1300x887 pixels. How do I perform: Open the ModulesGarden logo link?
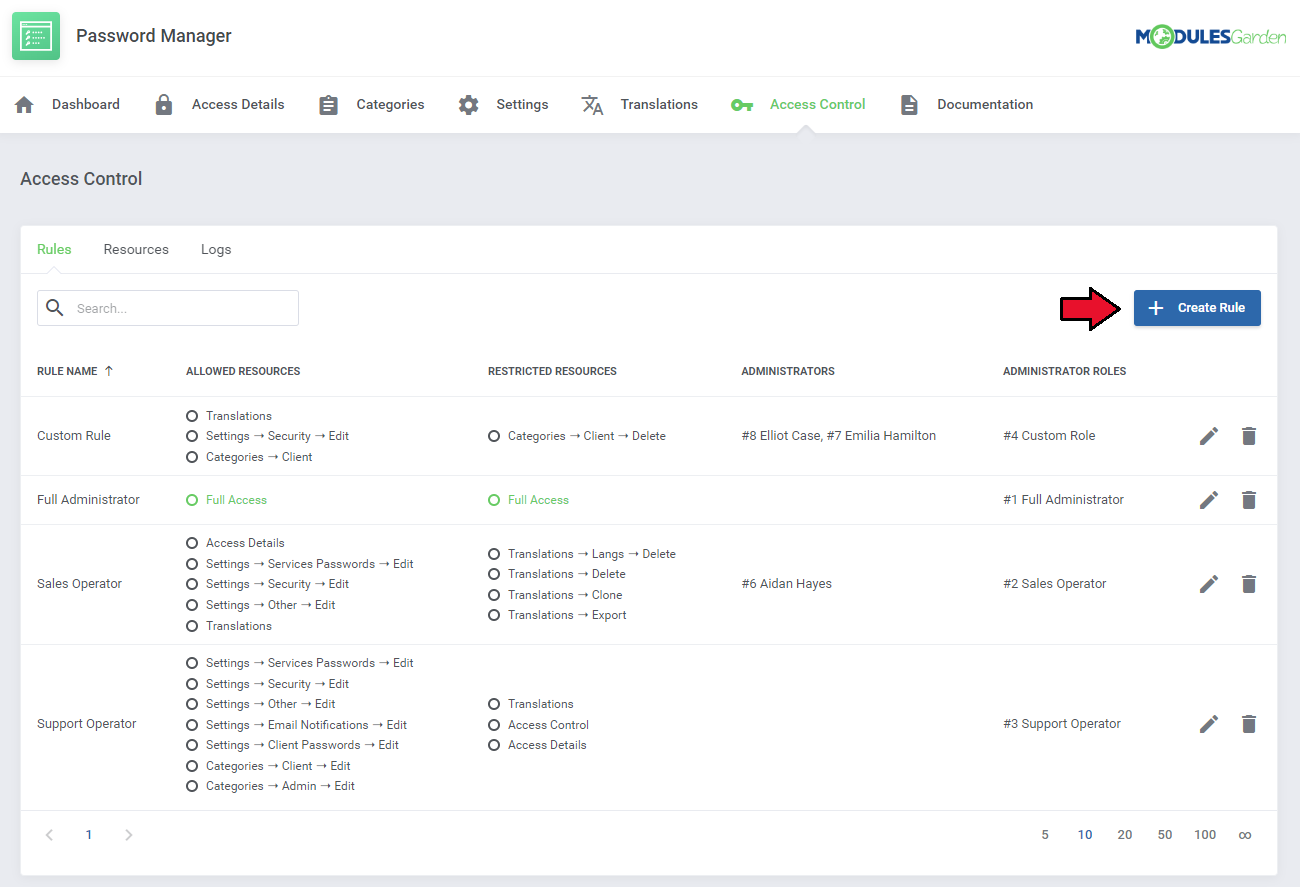(x=1210, y=37)
